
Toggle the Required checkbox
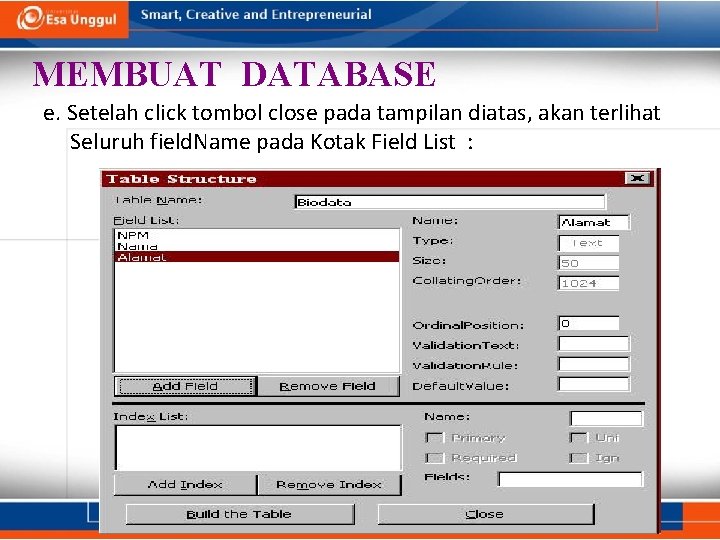434,458
